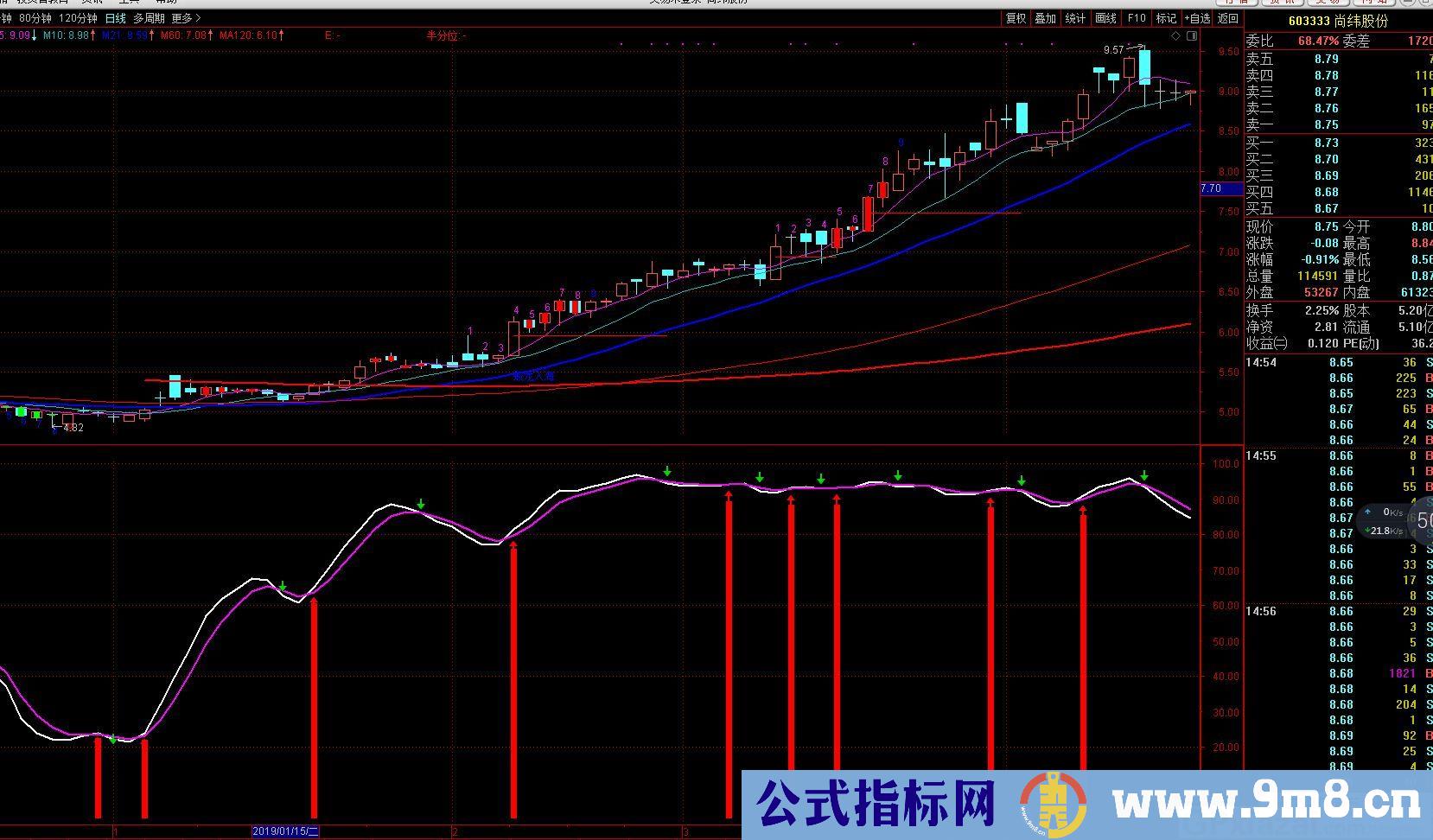Click the diamond icon above the chart
Viewport: 1433px width, 840px height.
click(x=1175, y=35)
